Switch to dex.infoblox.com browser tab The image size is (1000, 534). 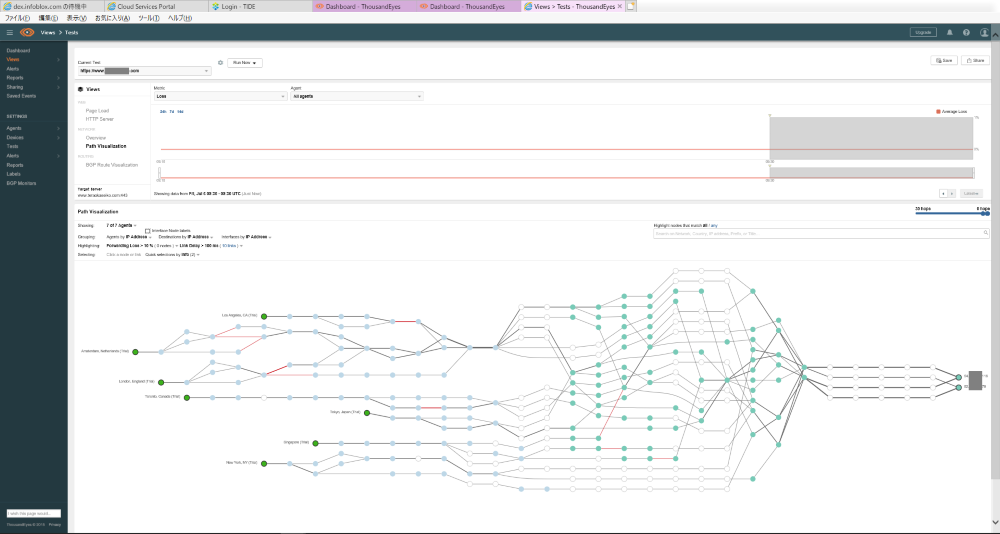(x=52, y=6)
